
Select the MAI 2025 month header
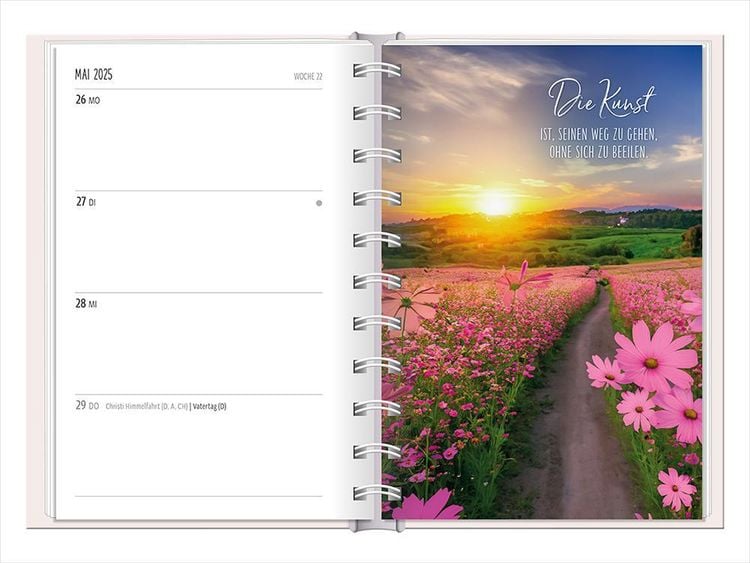click(95, 75)
